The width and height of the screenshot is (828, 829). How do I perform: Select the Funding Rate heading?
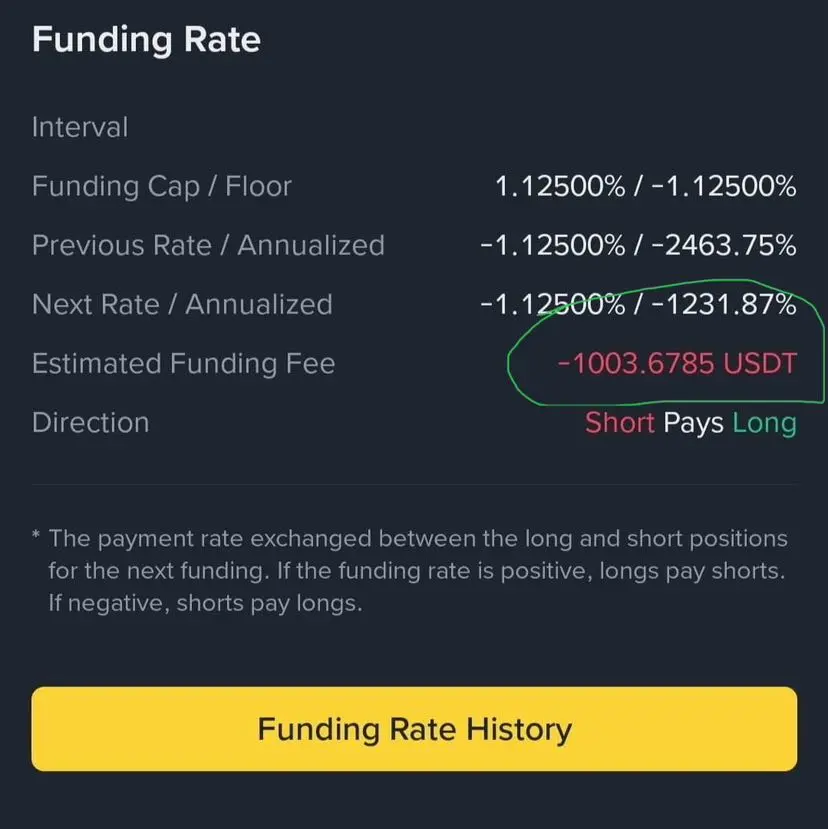tap(146, 41)
